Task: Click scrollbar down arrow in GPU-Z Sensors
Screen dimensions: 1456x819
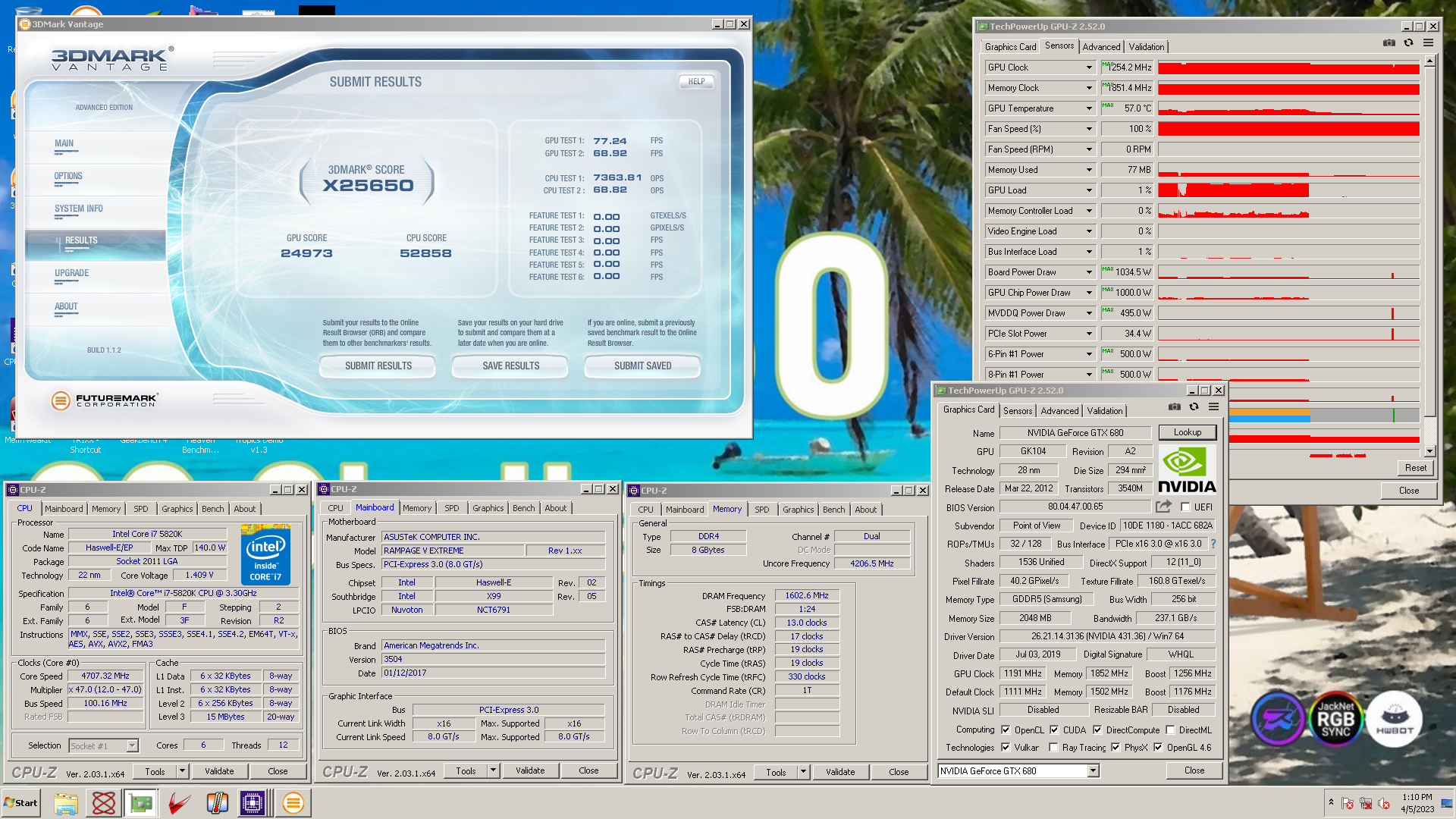Action: click(x=1429, y=451)
